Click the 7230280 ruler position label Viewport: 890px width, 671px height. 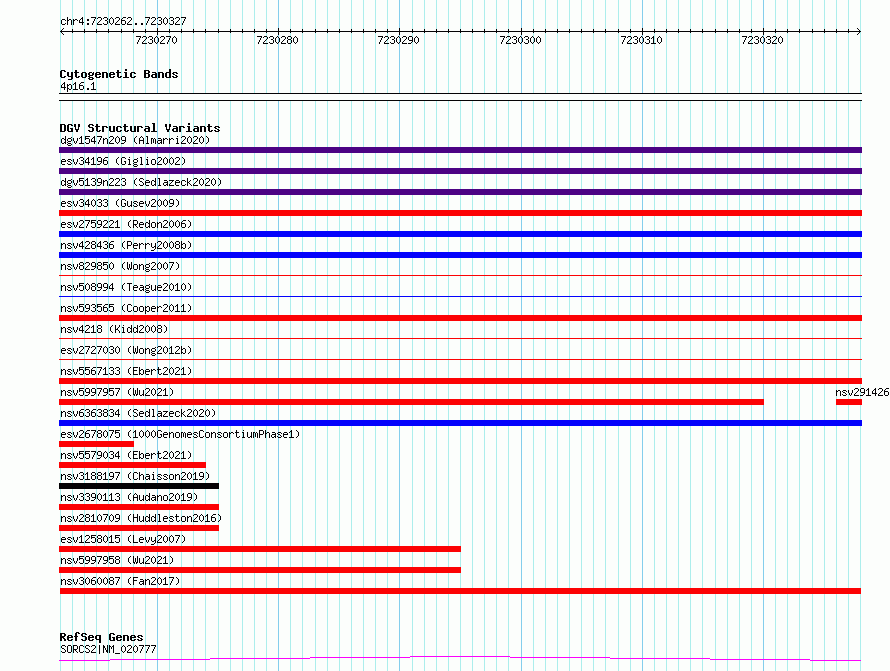pyautogui.click(x=277, y=40)
